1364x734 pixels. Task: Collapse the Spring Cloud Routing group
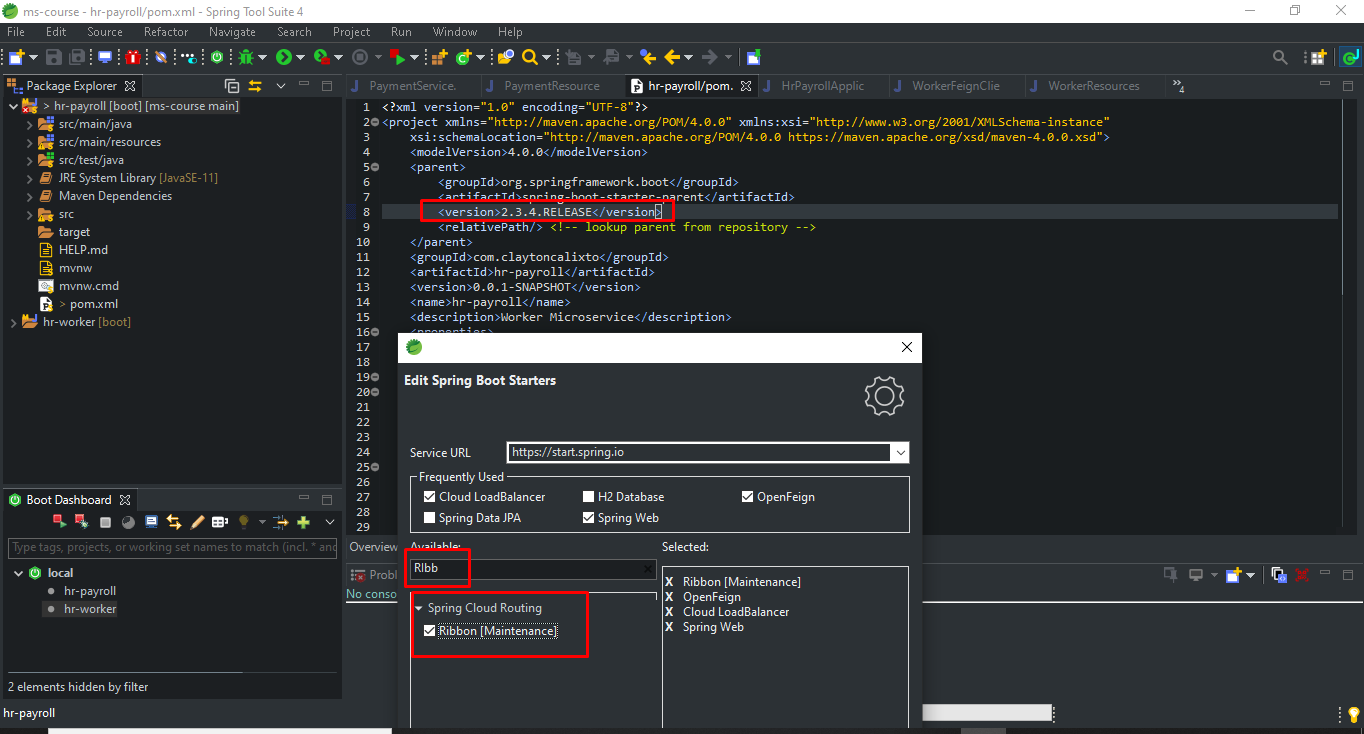tap(419, 608)
